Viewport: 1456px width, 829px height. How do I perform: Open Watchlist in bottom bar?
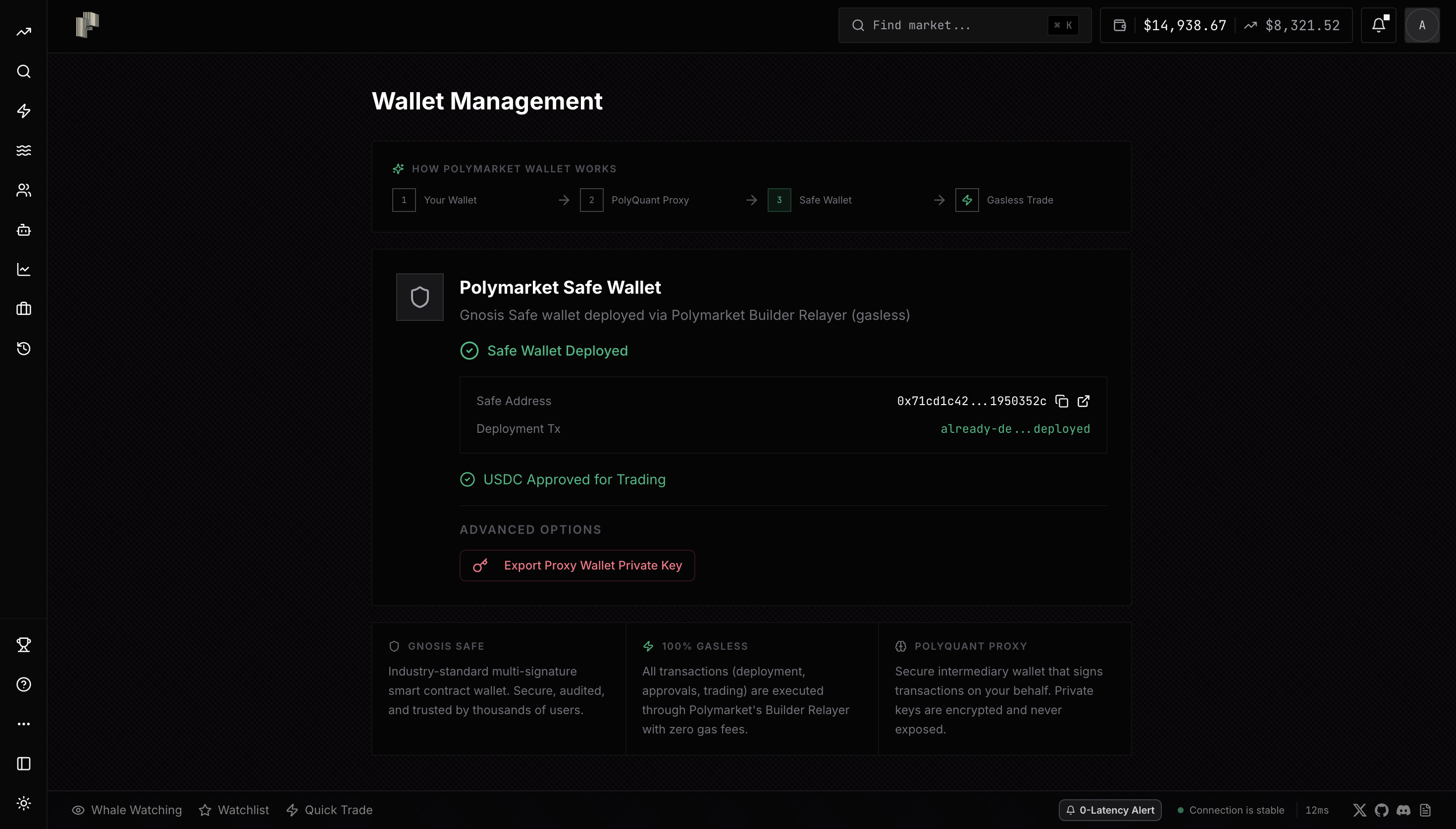(x=234, y=810)
